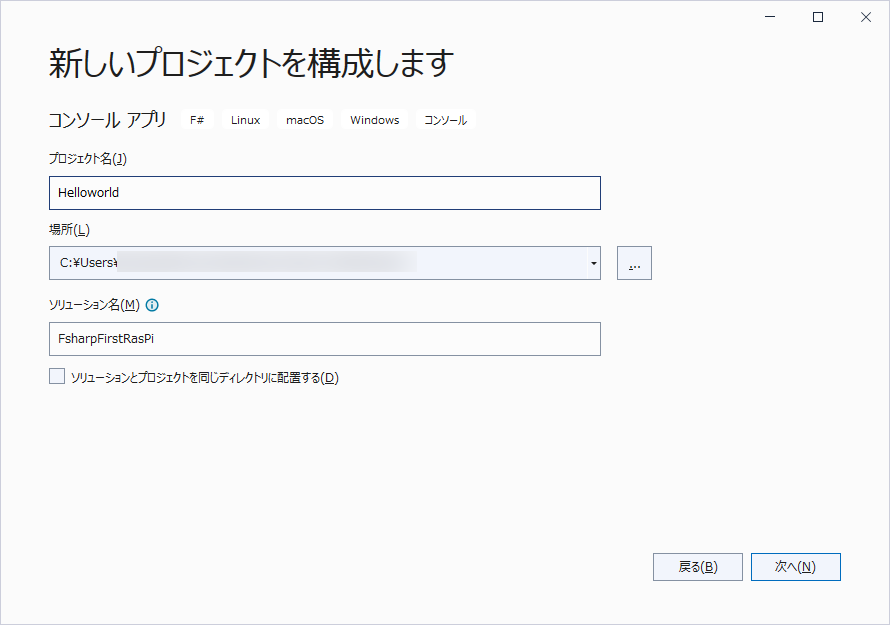Screen dimensions: 890x625
Task: Click the info icon beside ソリューション名
Action: click(x=152, y=305)
